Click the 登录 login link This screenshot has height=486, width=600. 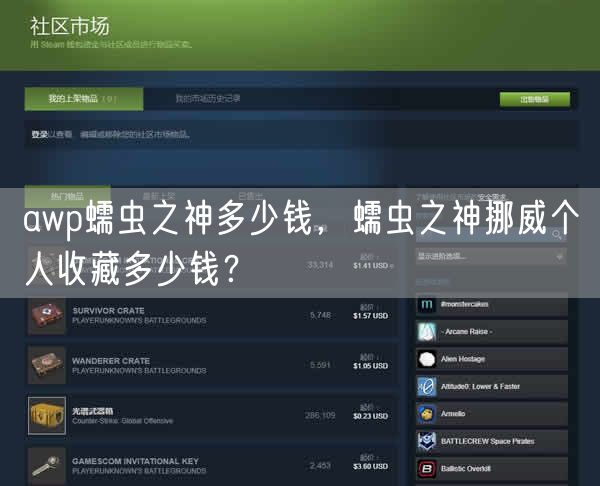[39, 134]
